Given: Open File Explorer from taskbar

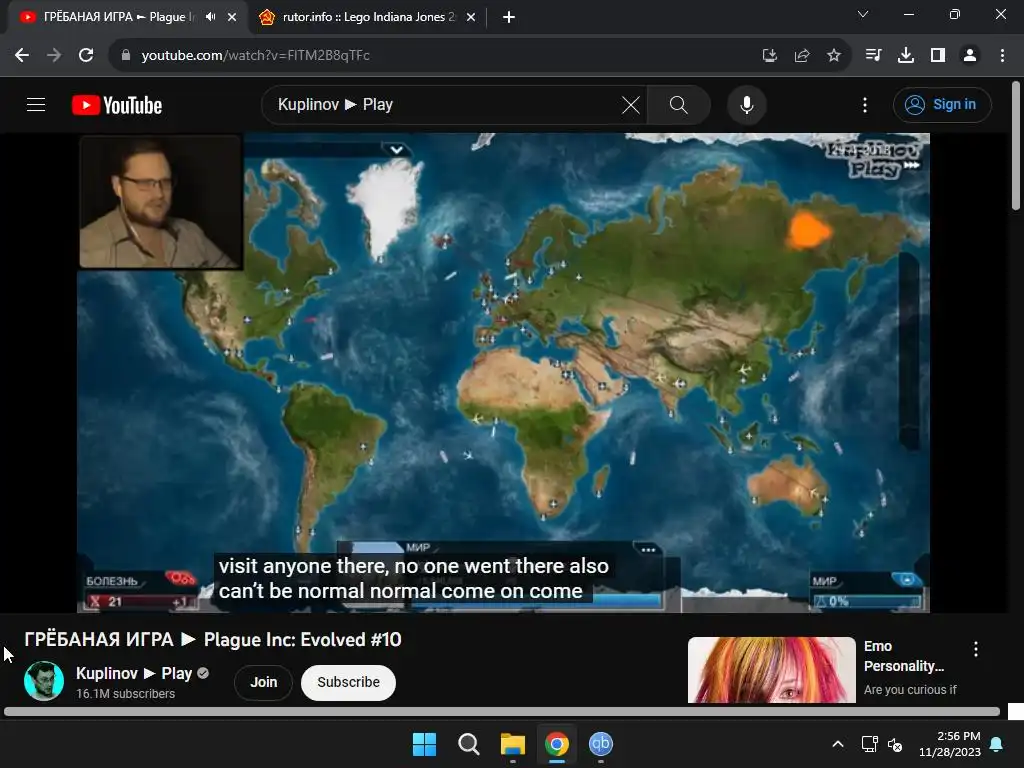Looking at the screenshot, I should point(513,744).
